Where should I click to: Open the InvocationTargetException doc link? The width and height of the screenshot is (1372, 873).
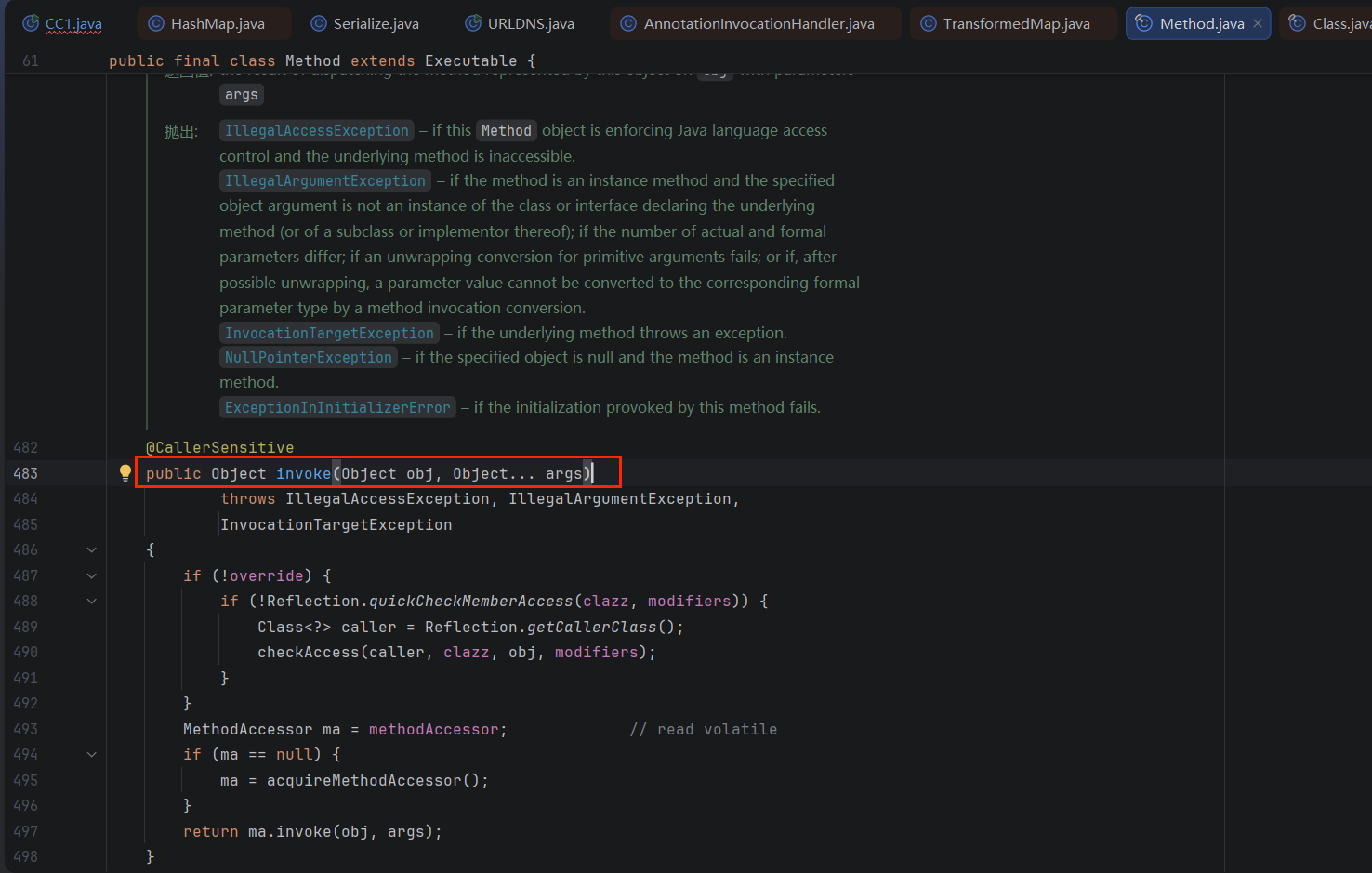coord(330,334)
